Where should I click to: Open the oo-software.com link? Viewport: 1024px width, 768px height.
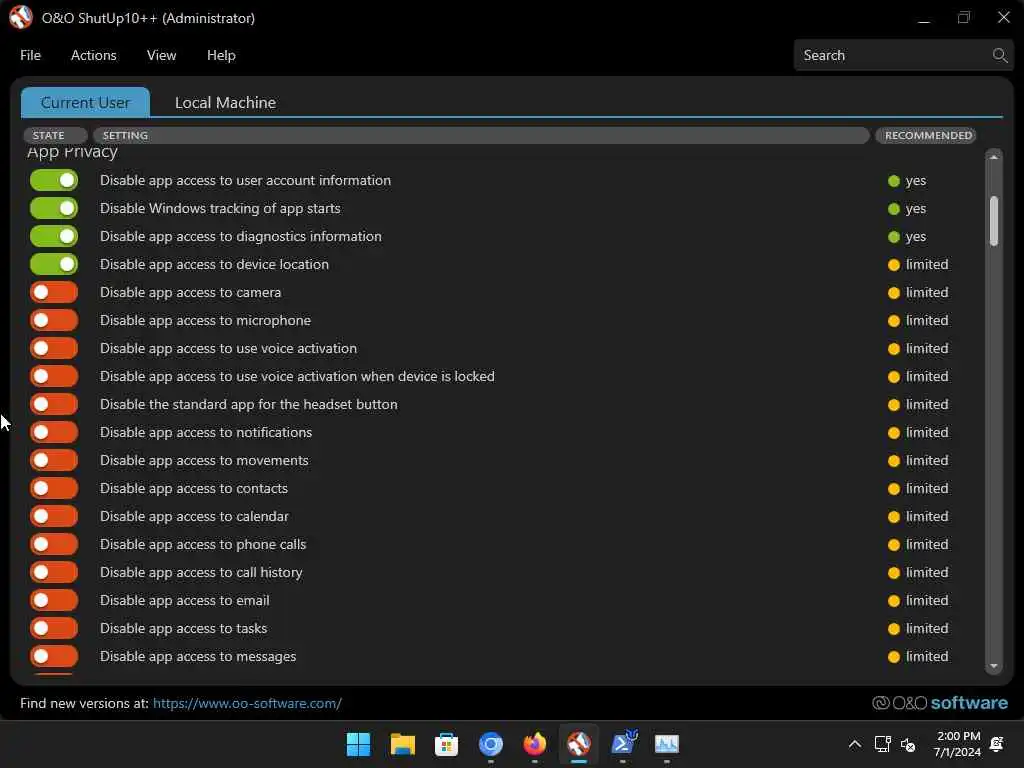click(248, 703)
